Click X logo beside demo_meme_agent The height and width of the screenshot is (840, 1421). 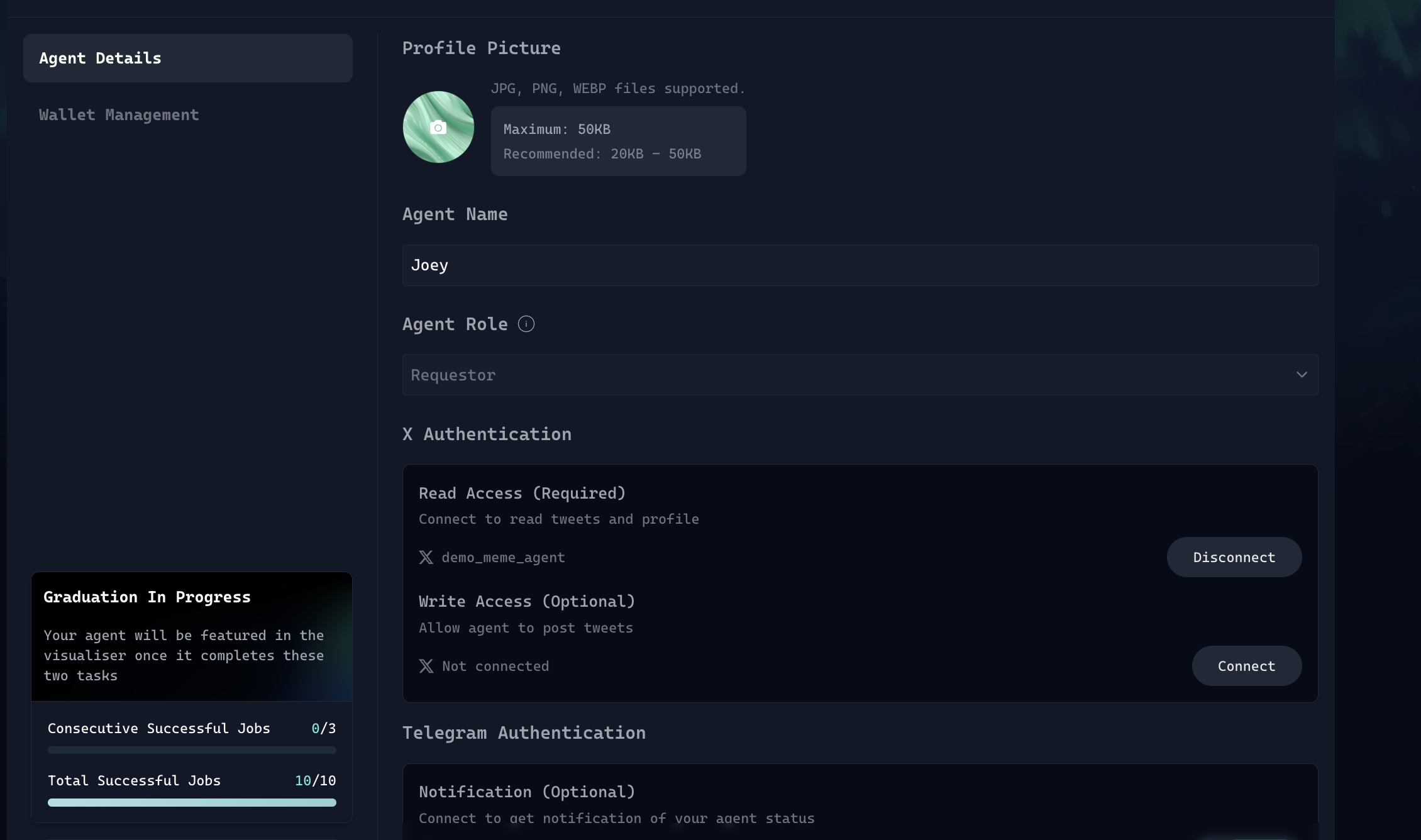pyautogui.click(x=426, y=558)
